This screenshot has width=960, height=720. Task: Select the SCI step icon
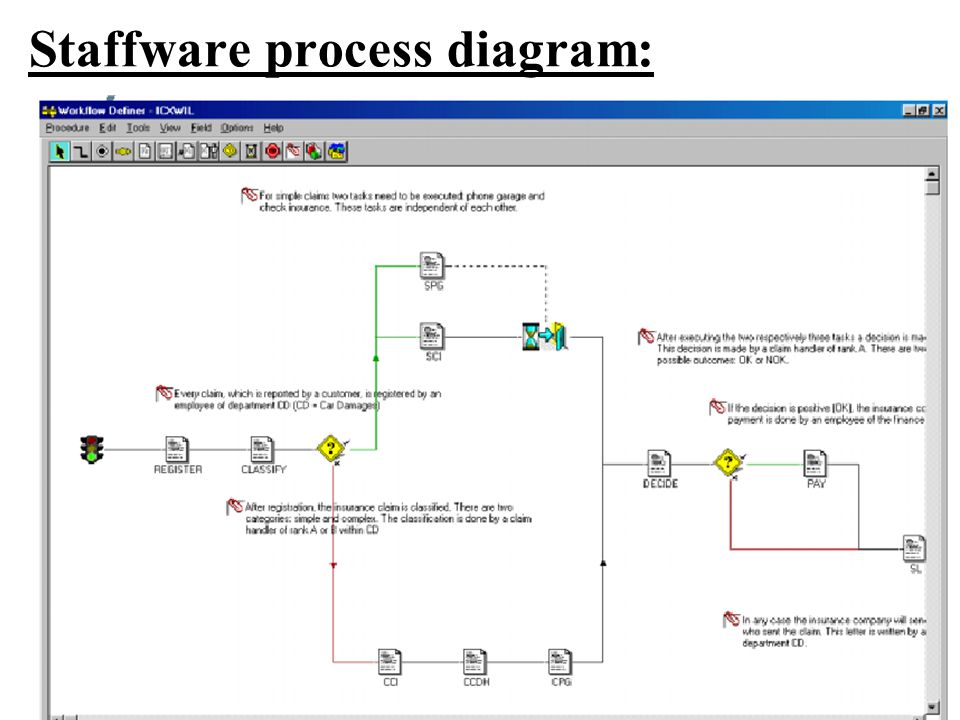[x=432, y=336]
